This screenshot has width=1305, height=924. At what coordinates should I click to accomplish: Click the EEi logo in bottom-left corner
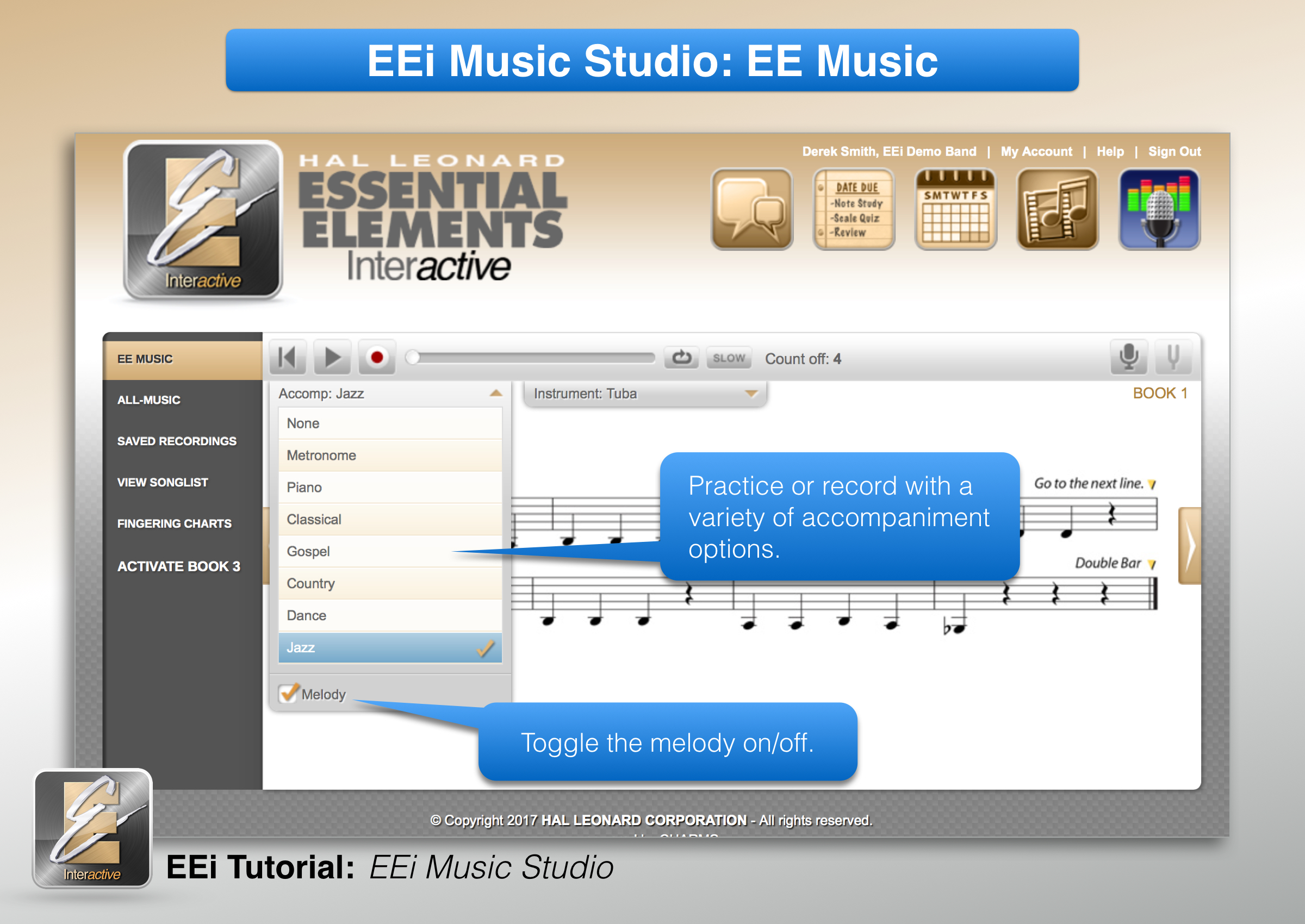[x=93, y=828]
